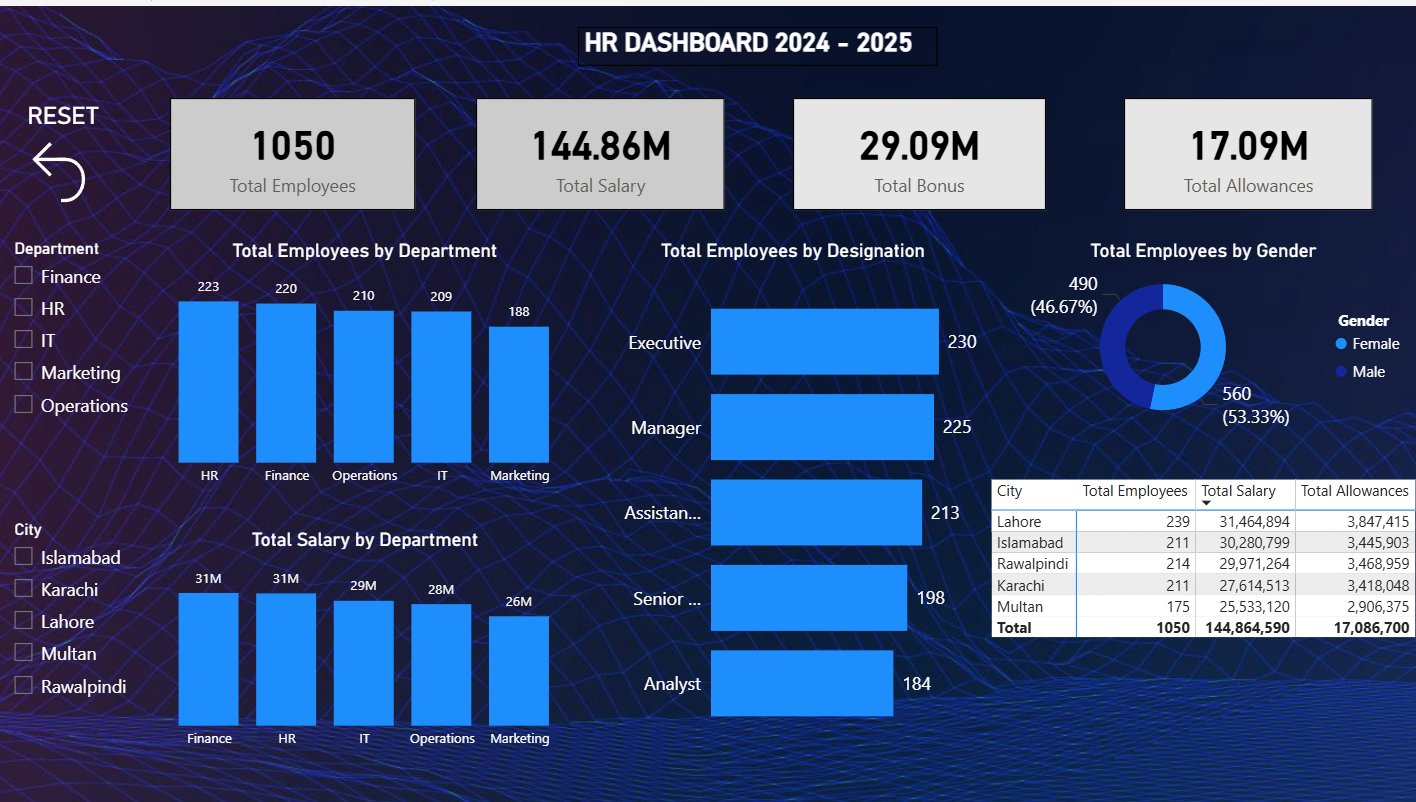Tick the Karachi city checkbox
The height and width of the screenshot is (802, 1416).
23,589
